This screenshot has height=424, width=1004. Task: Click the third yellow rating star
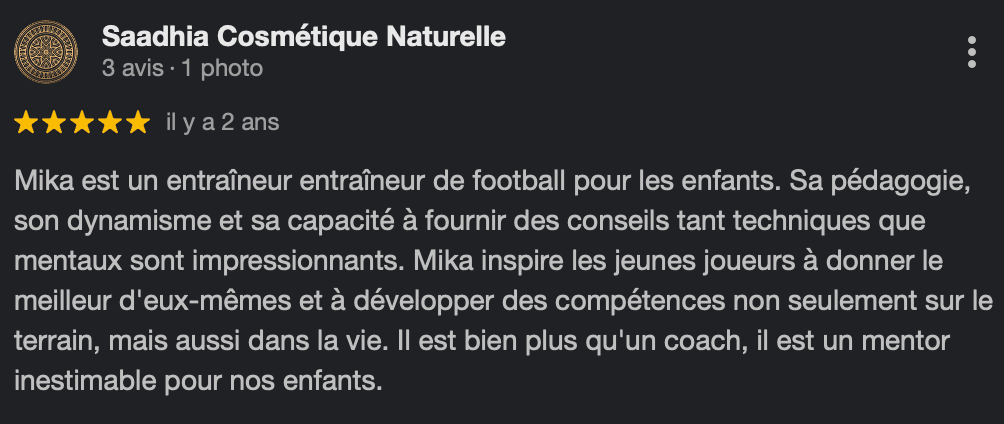pyautogui.click(x=82, y=123)
